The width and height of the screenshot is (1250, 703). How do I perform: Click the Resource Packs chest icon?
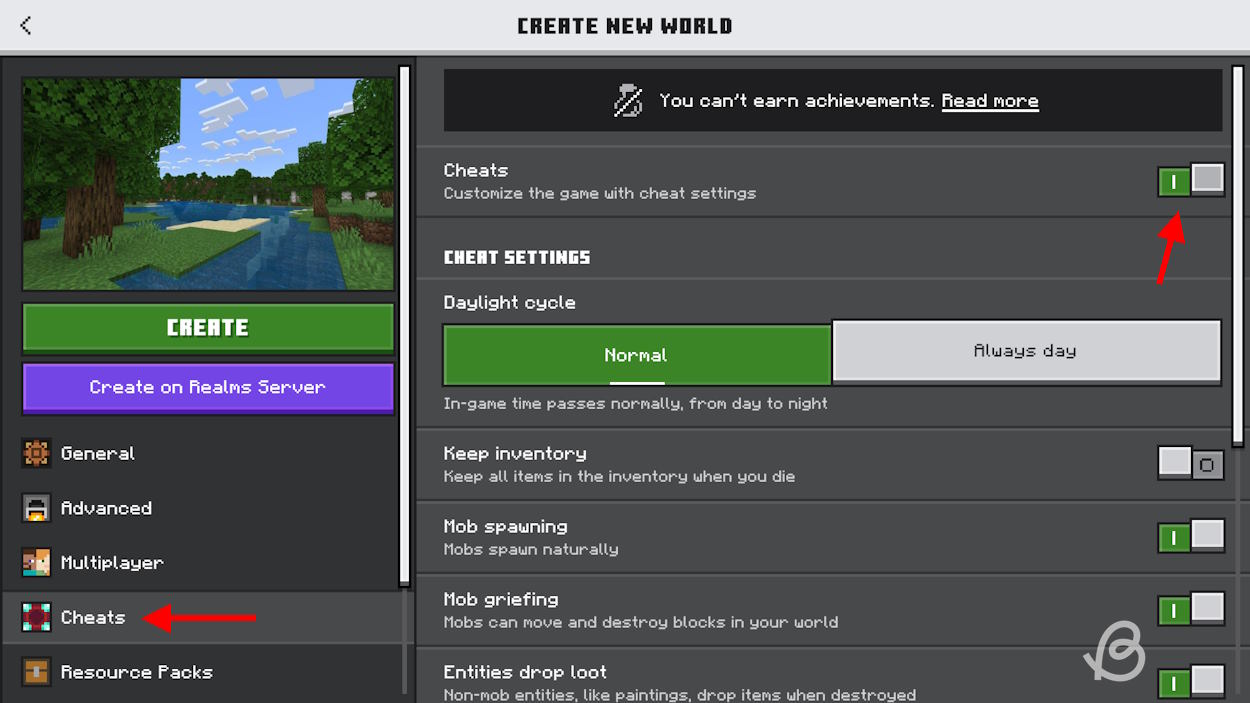coord(36,672)
